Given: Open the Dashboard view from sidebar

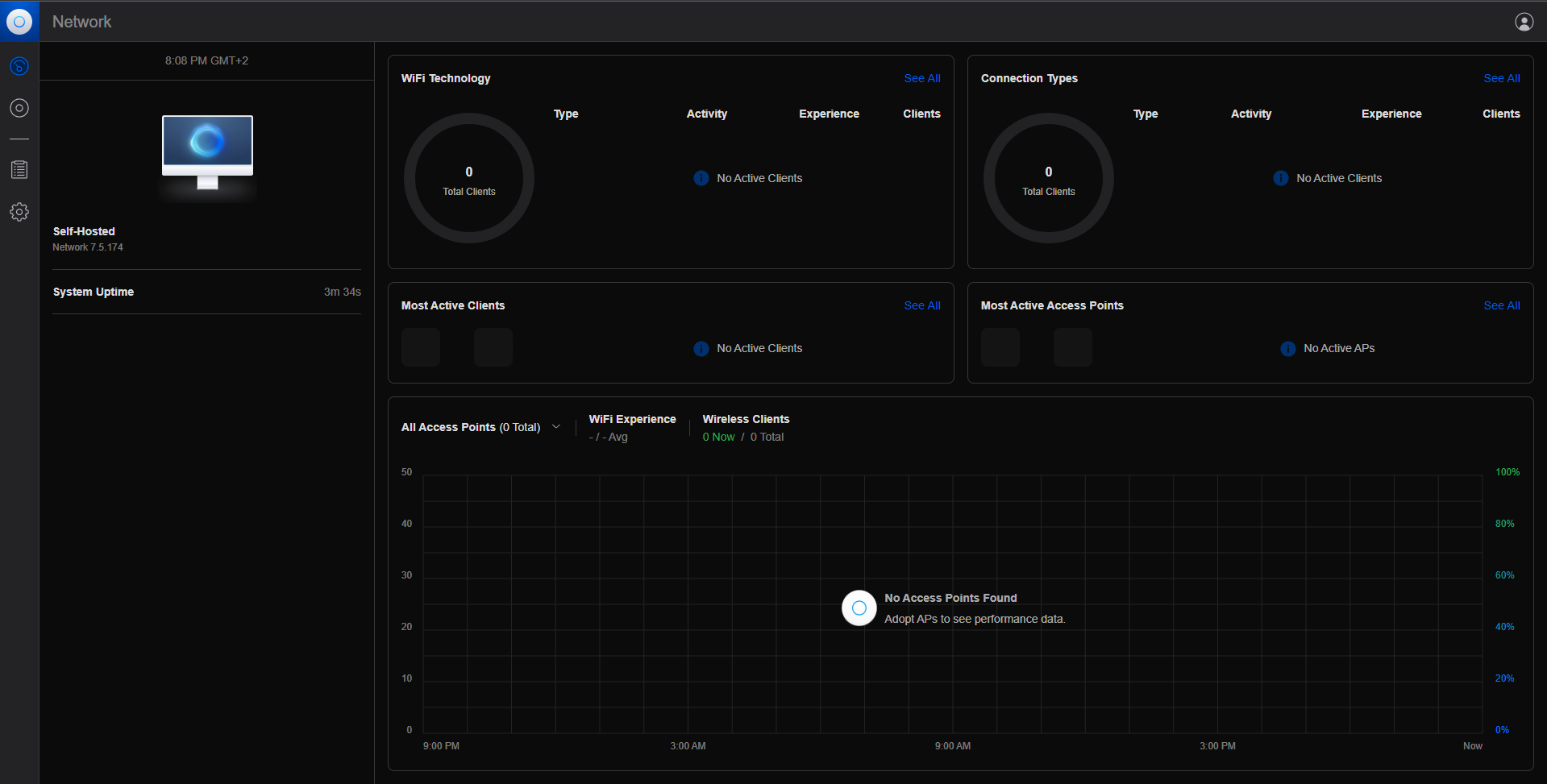Looking at the screenshot, I should click(19, 66).
